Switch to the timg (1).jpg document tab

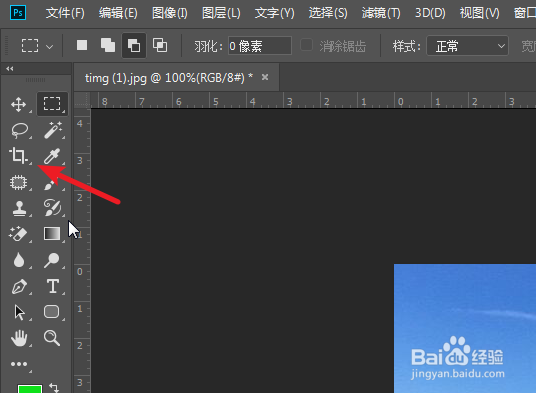click(169, 78)
